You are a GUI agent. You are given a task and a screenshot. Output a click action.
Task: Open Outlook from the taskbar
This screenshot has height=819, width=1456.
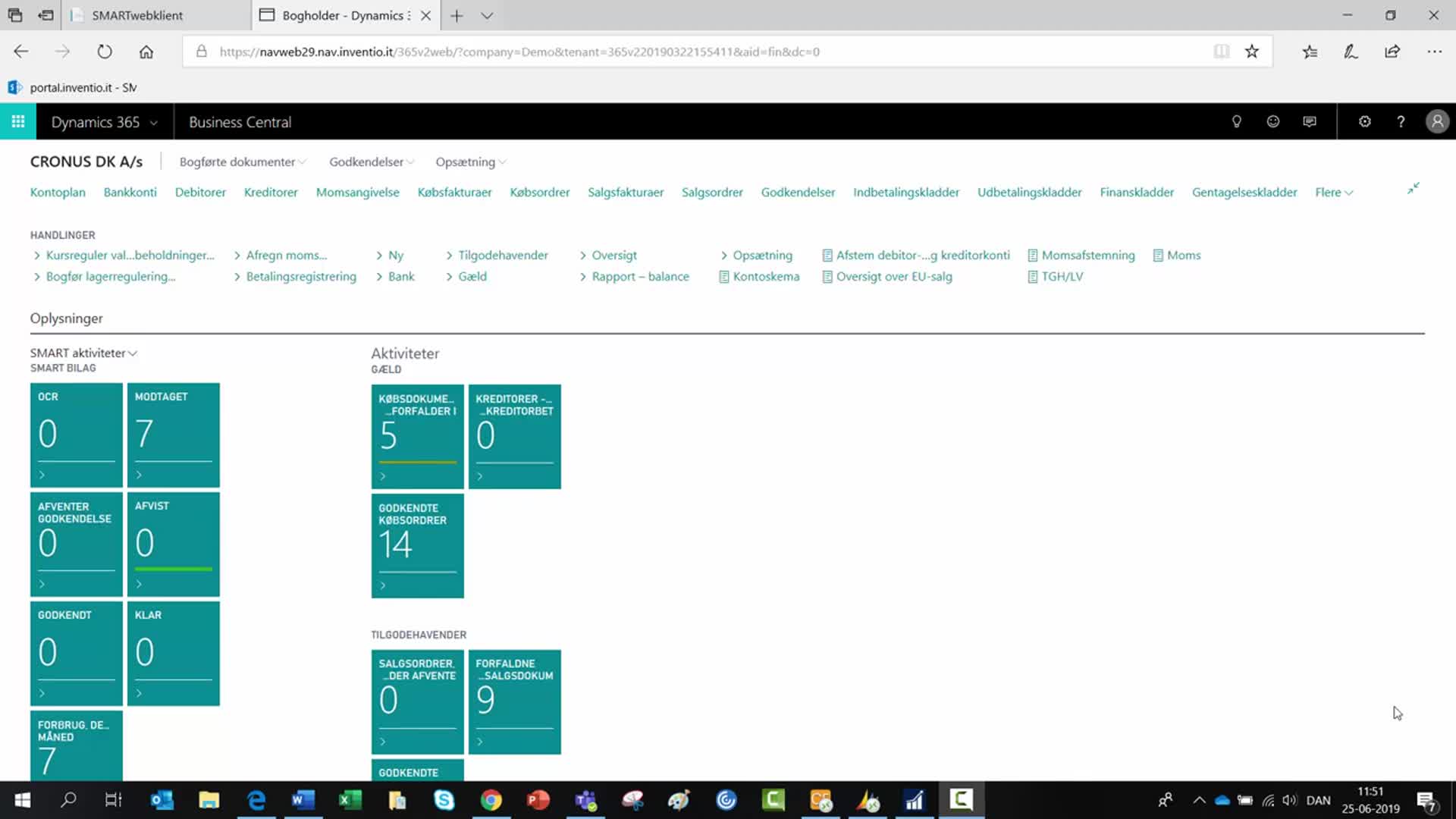click(x=162, y=800)
